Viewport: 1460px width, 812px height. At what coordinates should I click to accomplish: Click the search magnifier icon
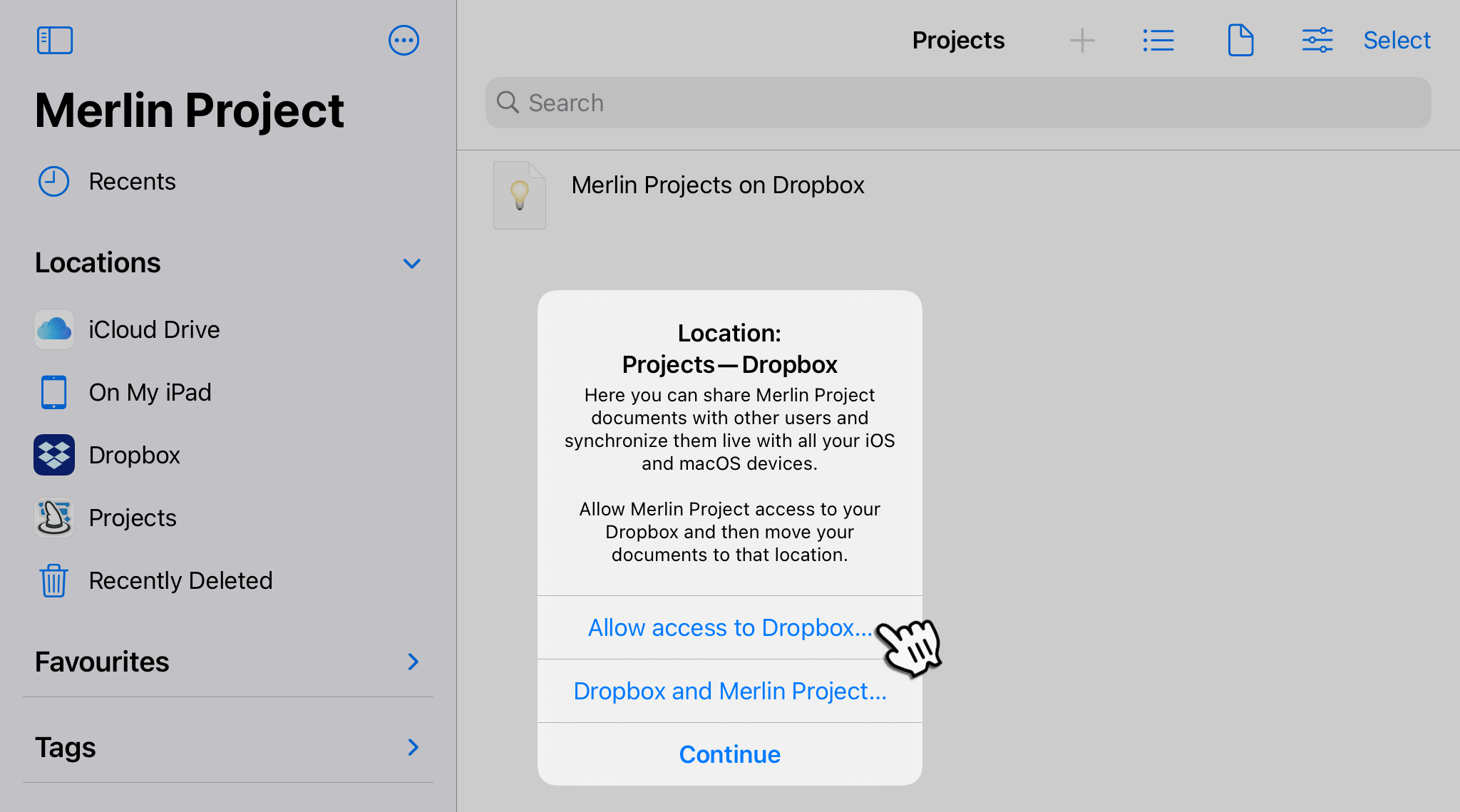tap(508, 103)
